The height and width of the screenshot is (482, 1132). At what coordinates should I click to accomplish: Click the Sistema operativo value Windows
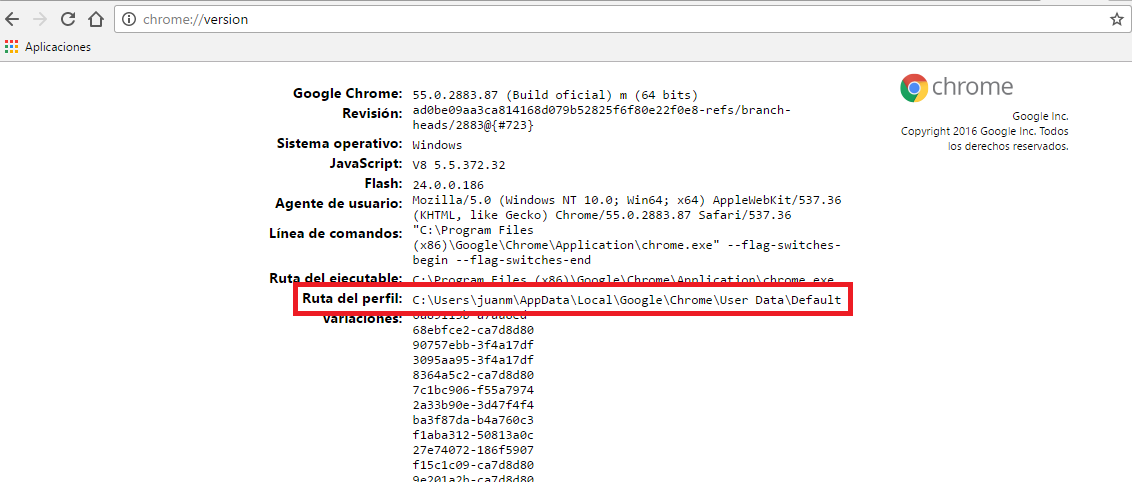(x=437, y=145)
